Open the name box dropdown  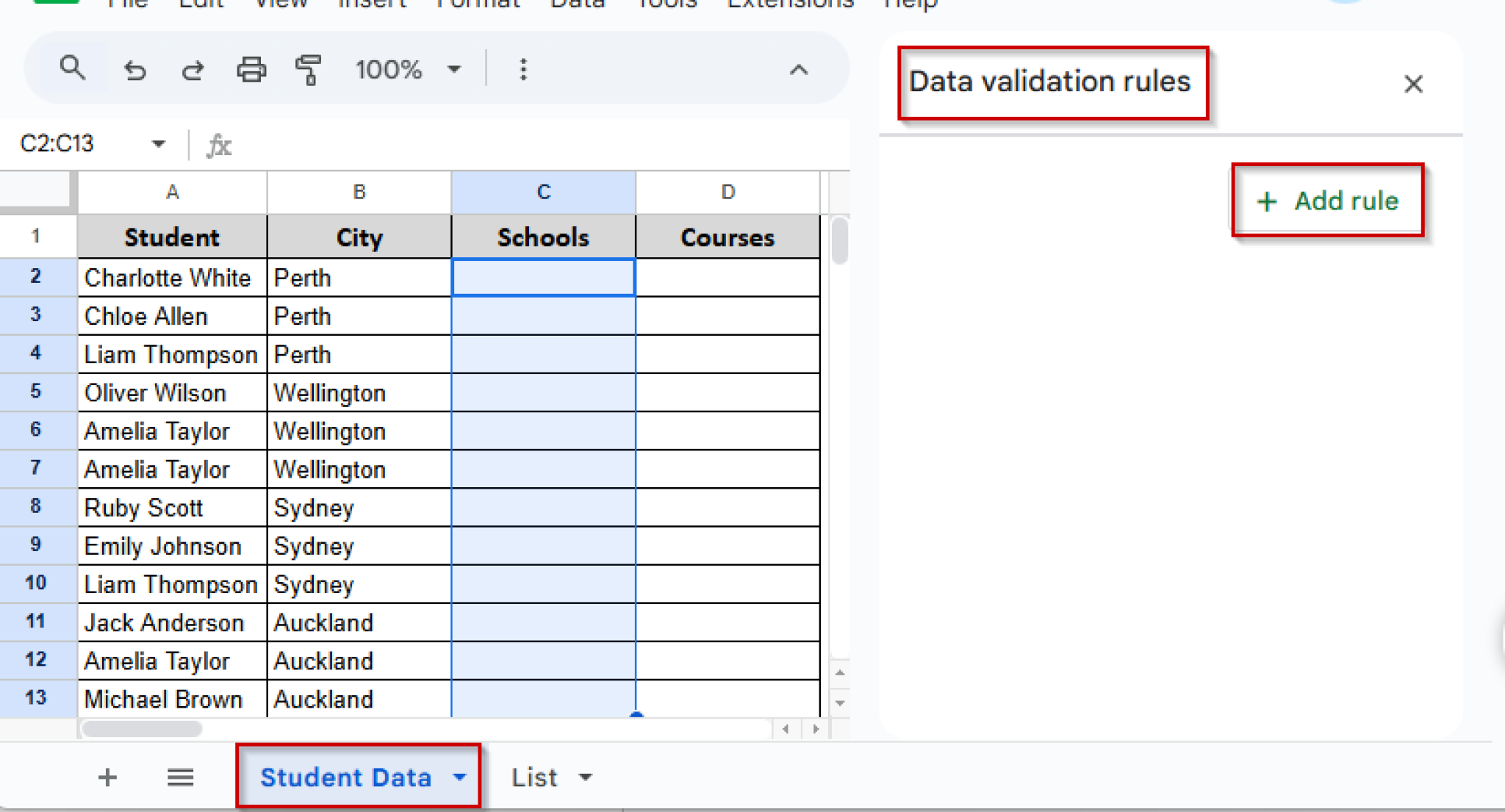157,143
